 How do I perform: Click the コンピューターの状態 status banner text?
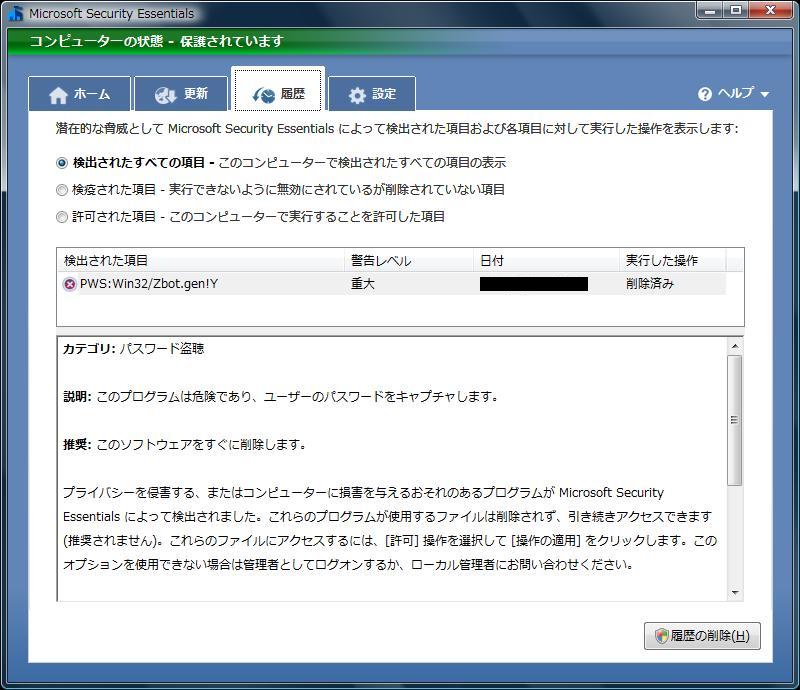(156, 41)
